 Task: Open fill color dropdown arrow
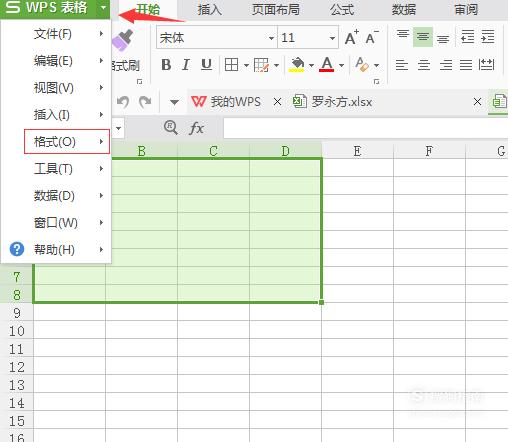[311, 65]
